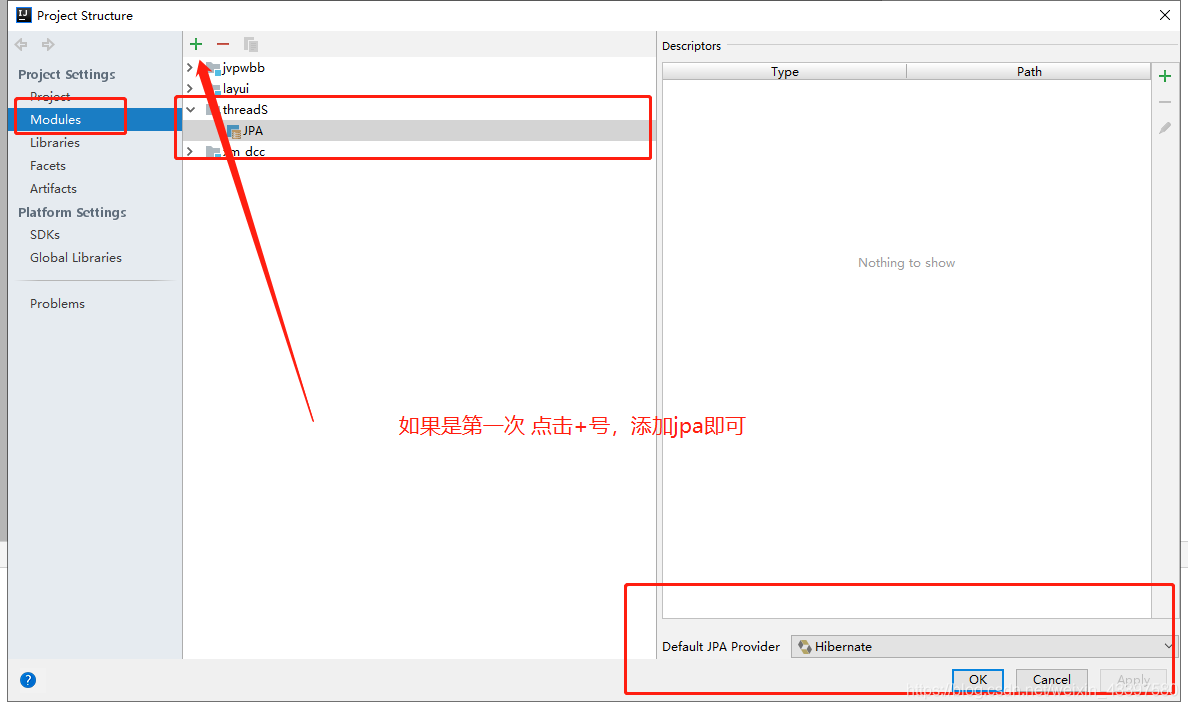Click the OK button
Viewport: 1188px width, 709px height.
[x=978, y=679]
